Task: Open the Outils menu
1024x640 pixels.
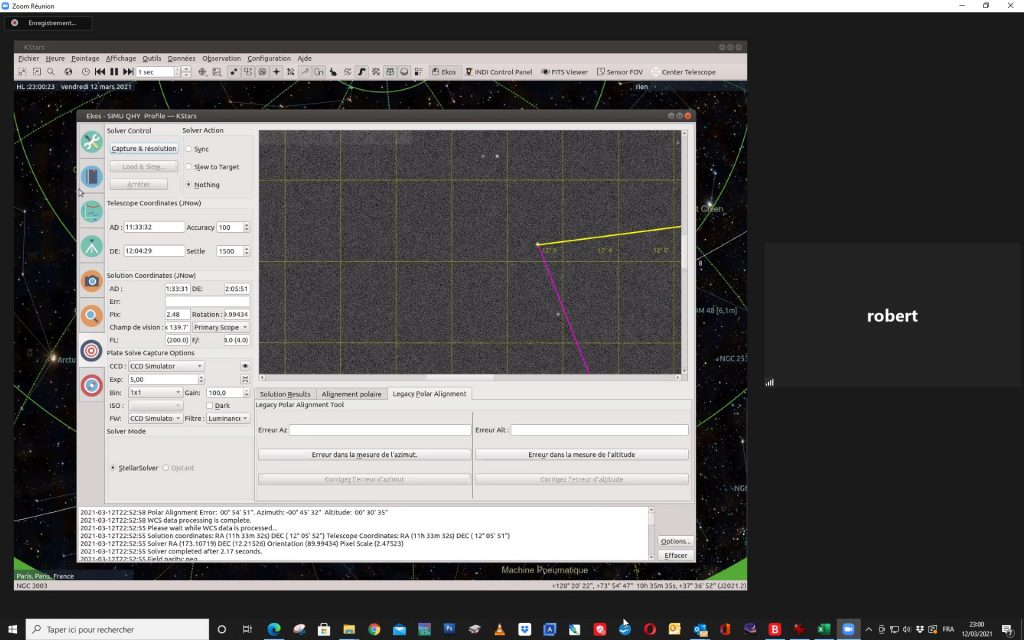Action: coord(152,58)
